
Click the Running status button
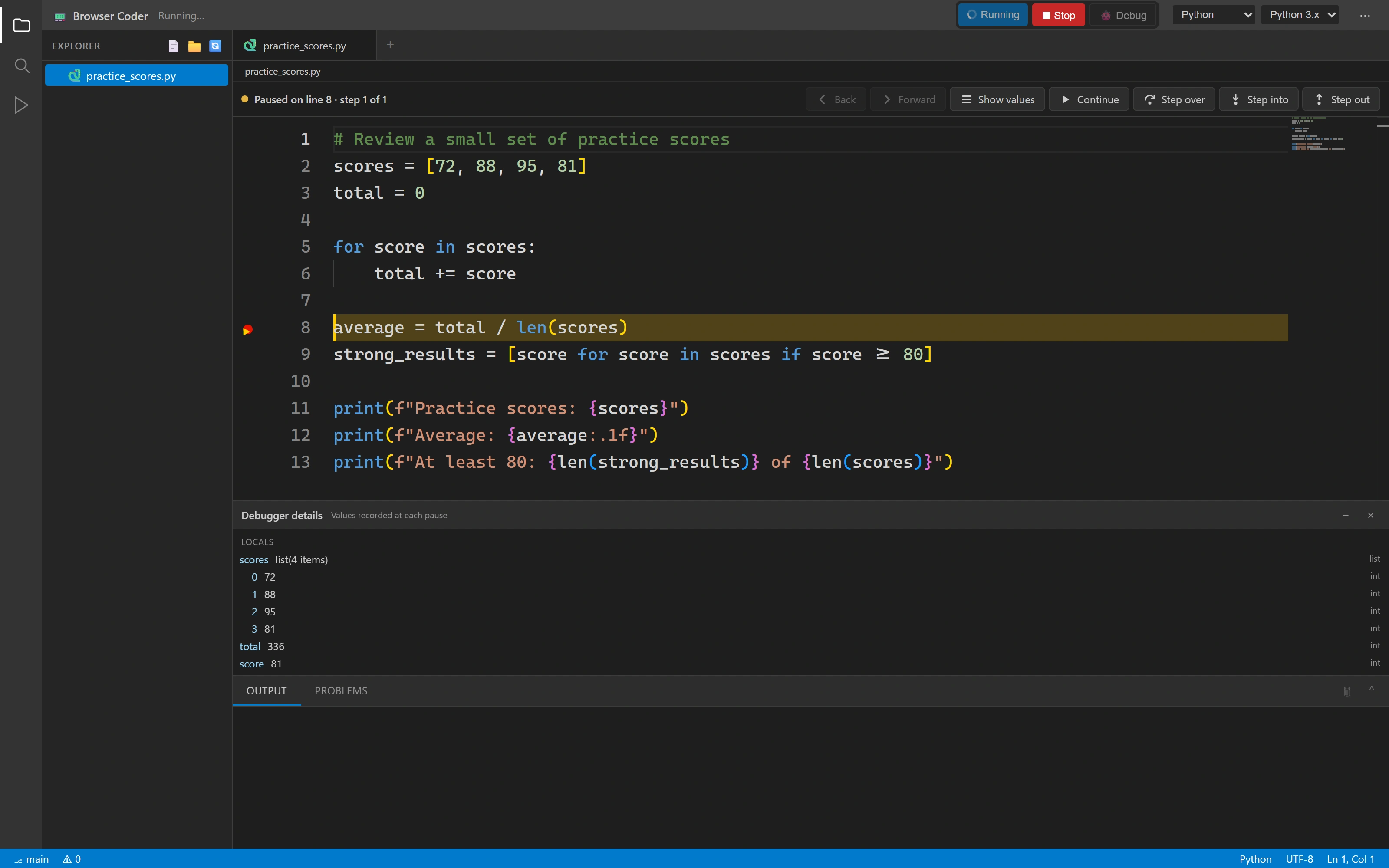pyautogui.click(x=993, y=15)
